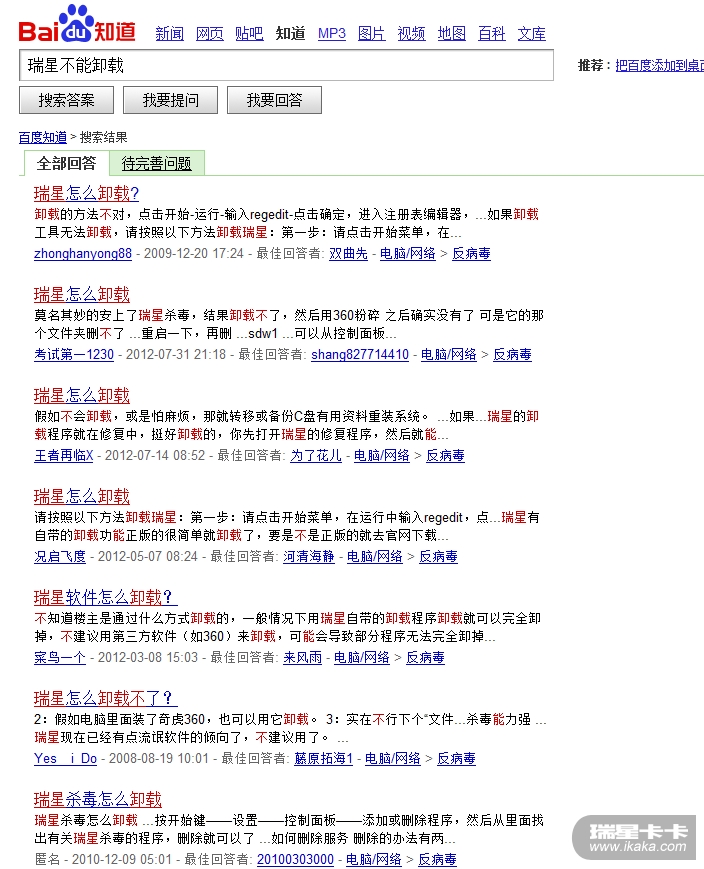Open 瑞星怎么卸载 result by 况启飞度
Viewport: 704px width, 869px height.
coord(82,496)
